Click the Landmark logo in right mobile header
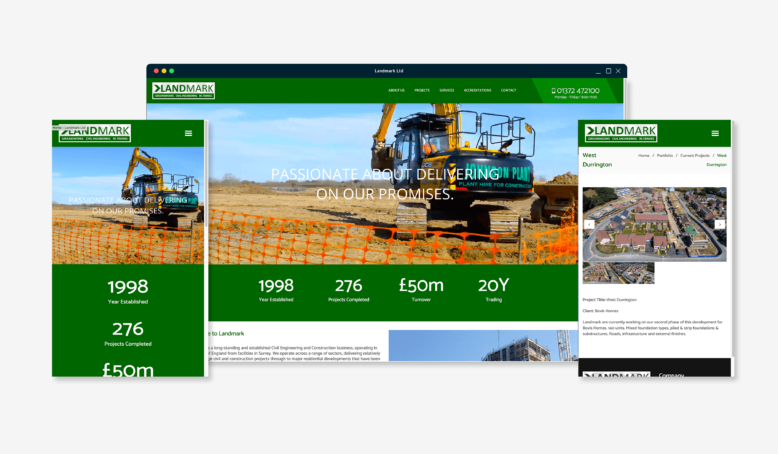This screenshot has width=778, height=454. 621,133
